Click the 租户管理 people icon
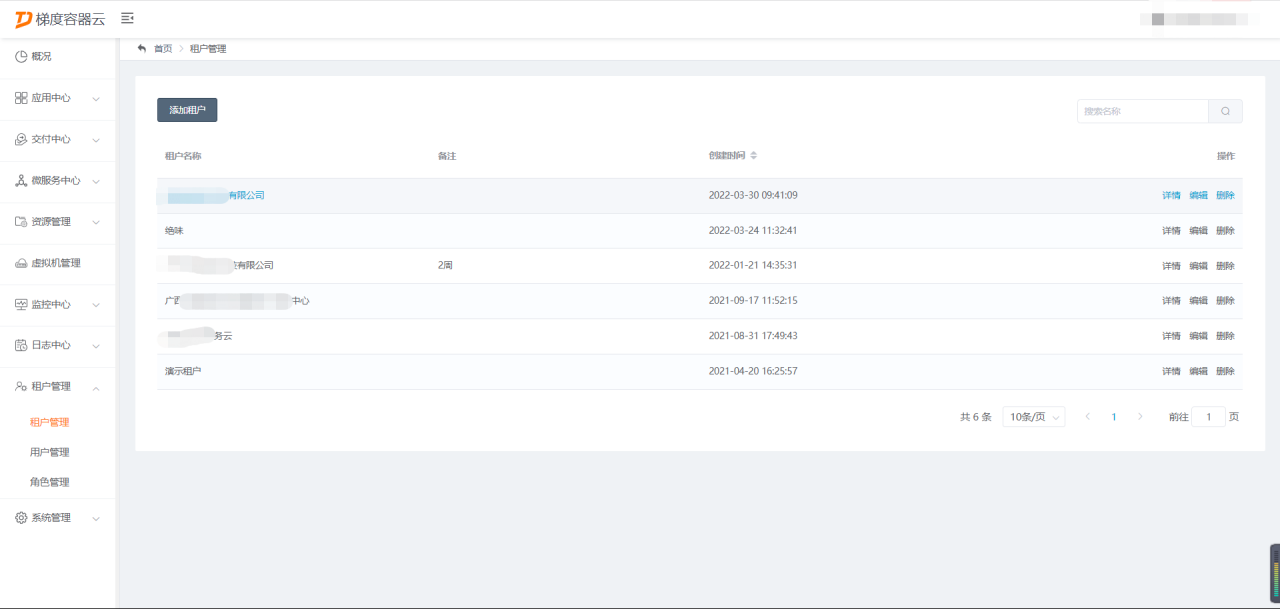Image resolution: width=1280 pixels, height=609 pixels. [x=21, y=387]
